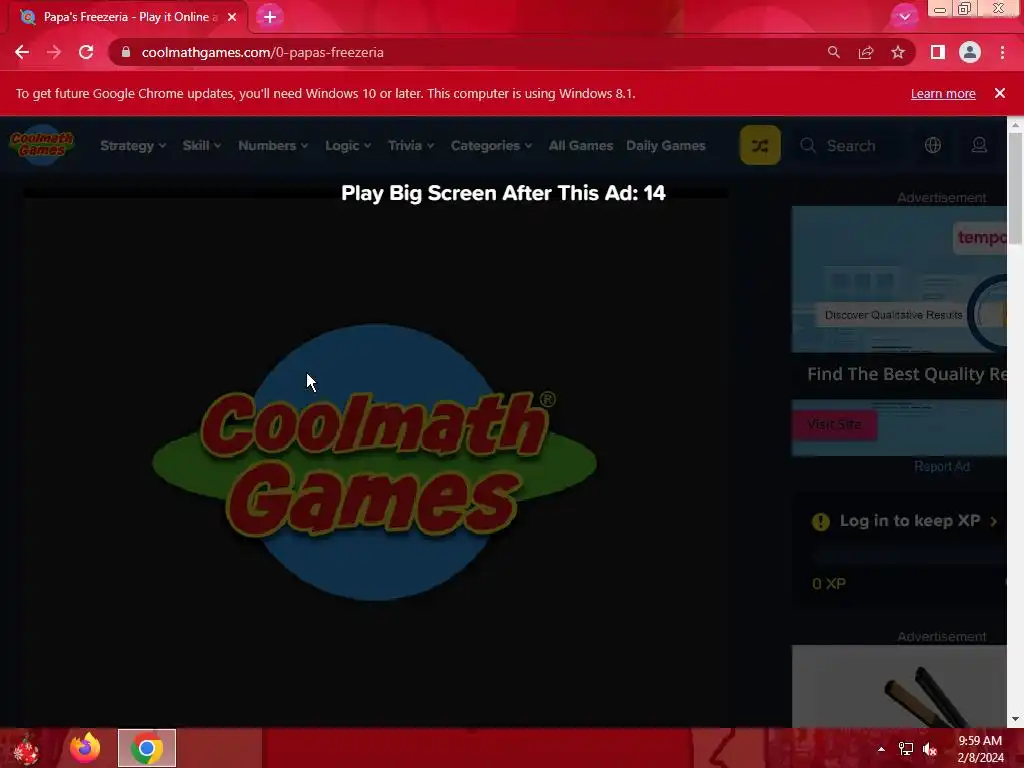Click the zoom magnifier icon in address bar
The width and height of the screenshot is (1024, 768).
tap(834, 52)
